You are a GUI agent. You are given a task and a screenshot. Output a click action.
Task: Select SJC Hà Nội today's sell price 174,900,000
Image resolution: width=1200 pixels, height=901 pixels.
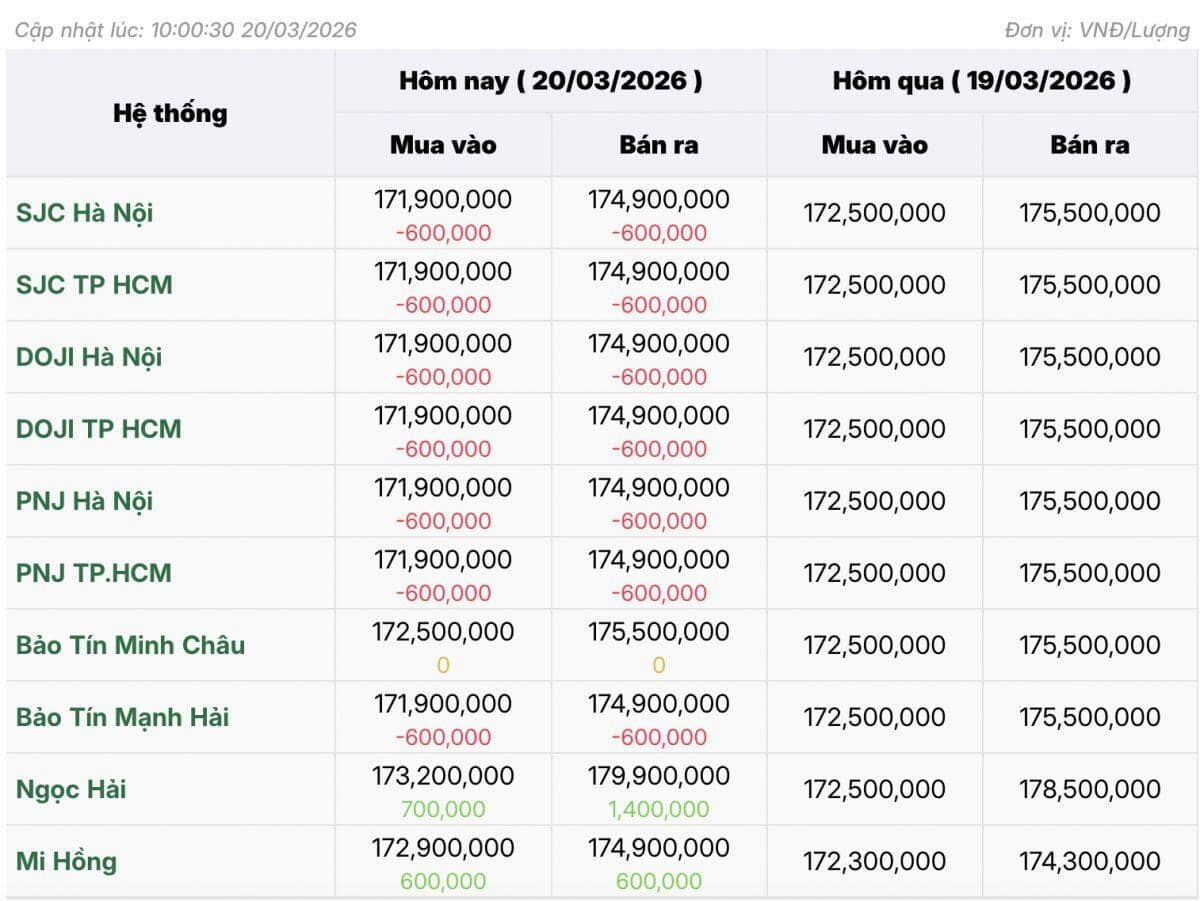pos(659,200)
